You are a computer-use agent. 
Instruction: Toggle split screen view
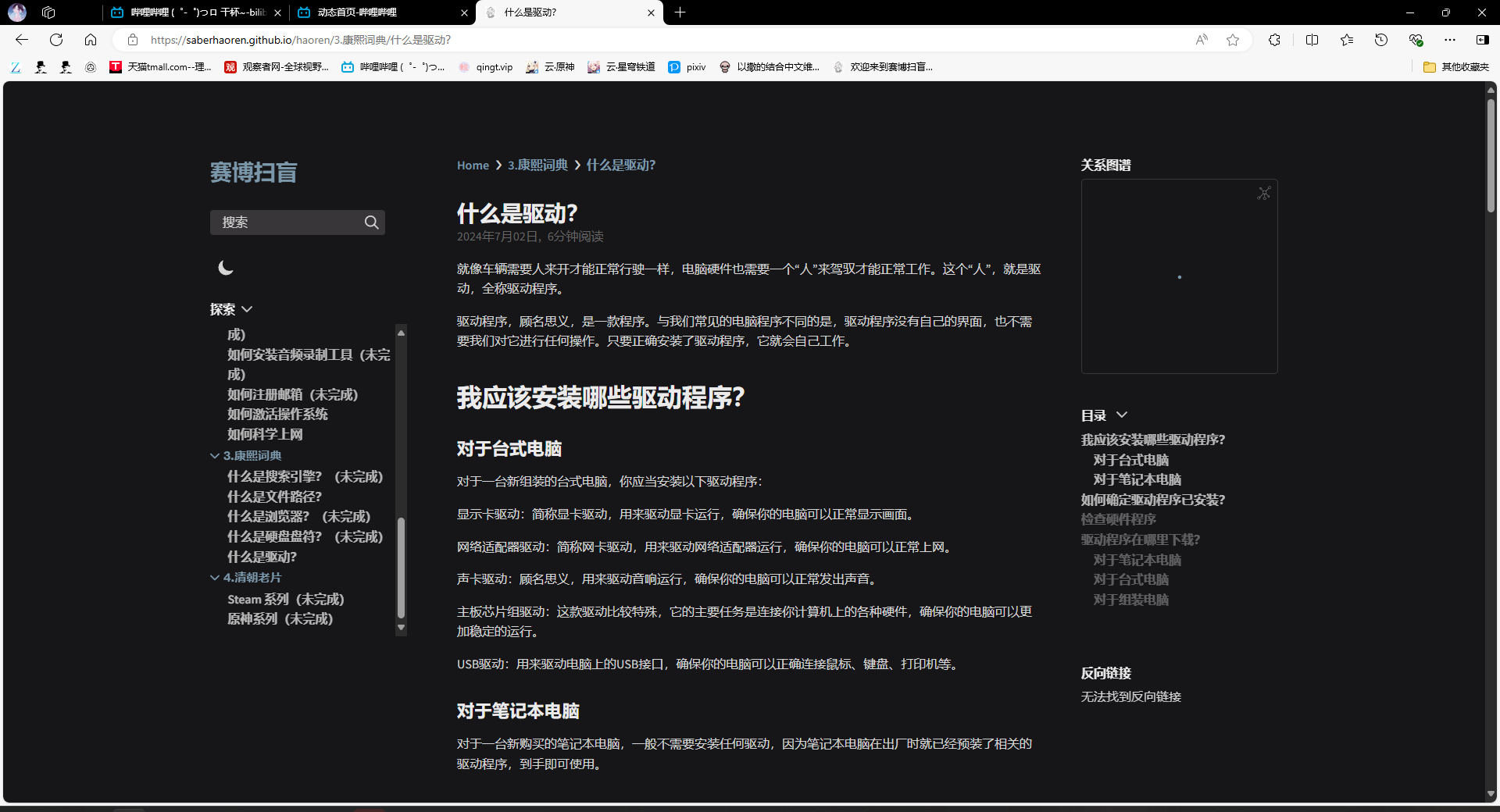point(1312,40)
